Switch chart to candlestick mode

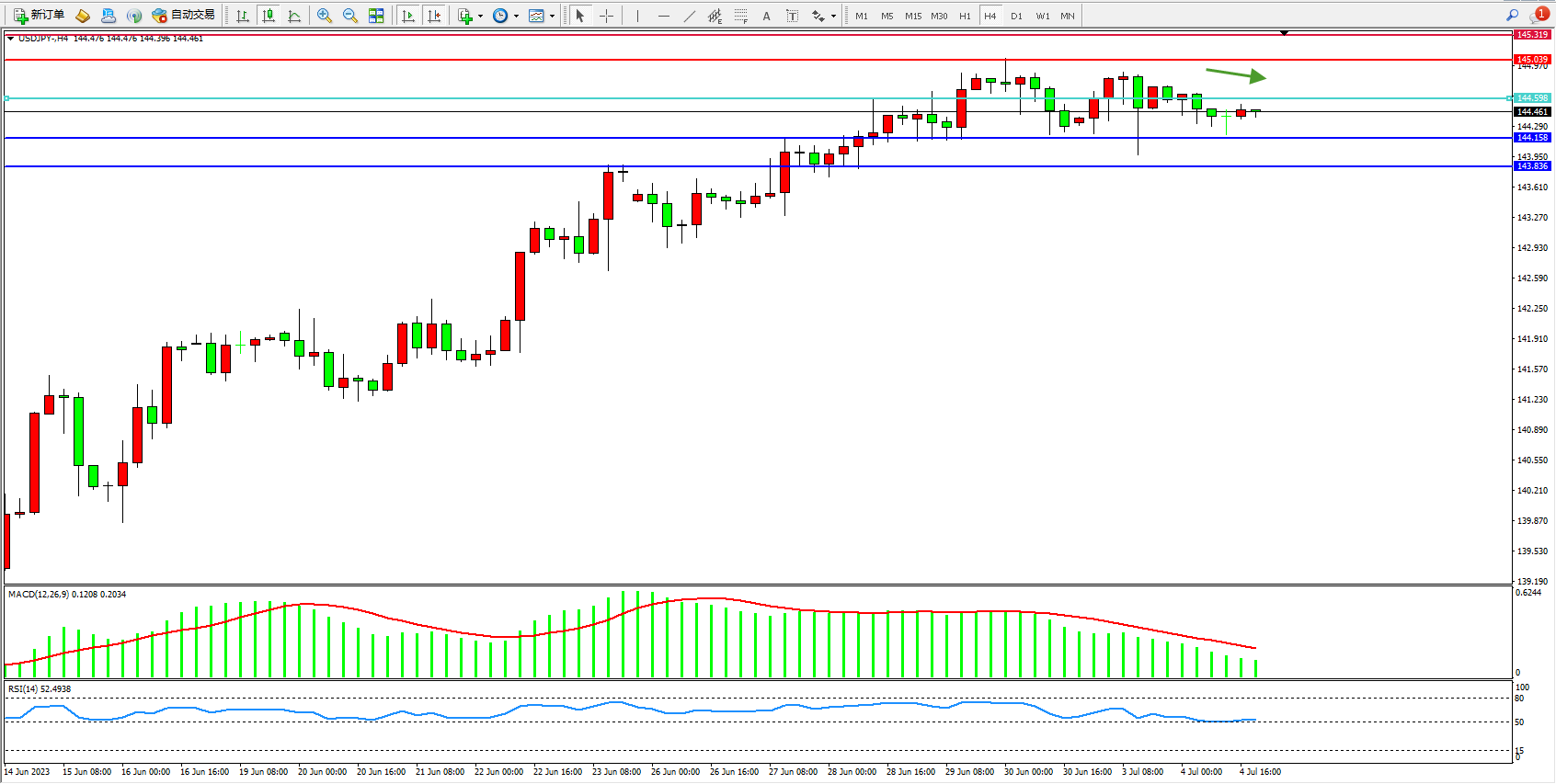(x=269, y=16)
